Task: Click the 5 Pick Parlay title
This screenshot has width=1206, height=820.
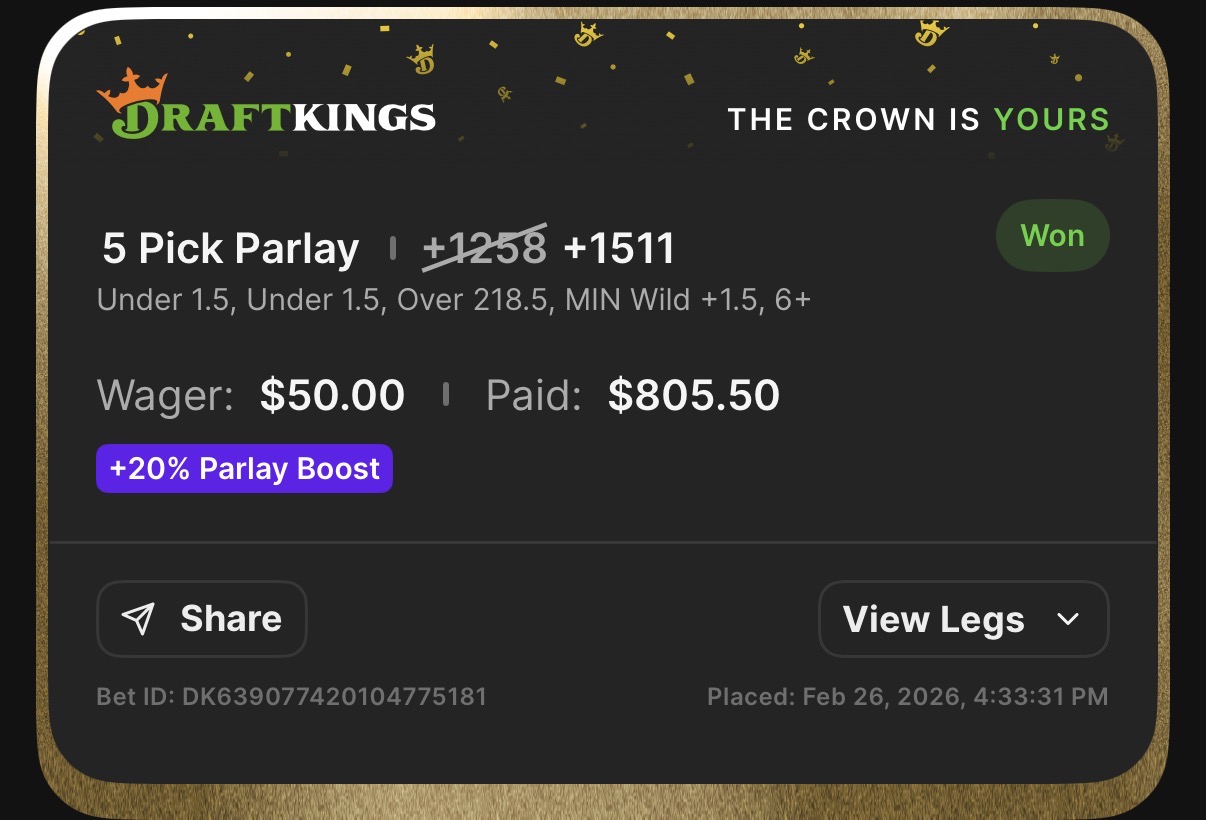Action: click(x=231, y=248)
